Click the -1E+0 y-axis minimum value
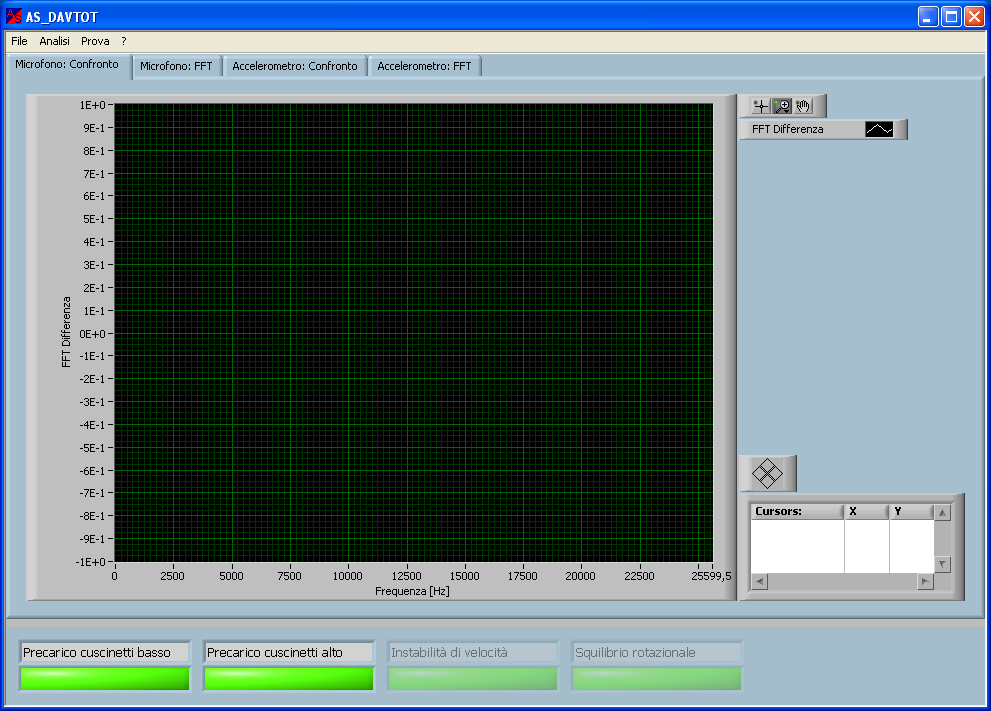 (x=90, y=562)
